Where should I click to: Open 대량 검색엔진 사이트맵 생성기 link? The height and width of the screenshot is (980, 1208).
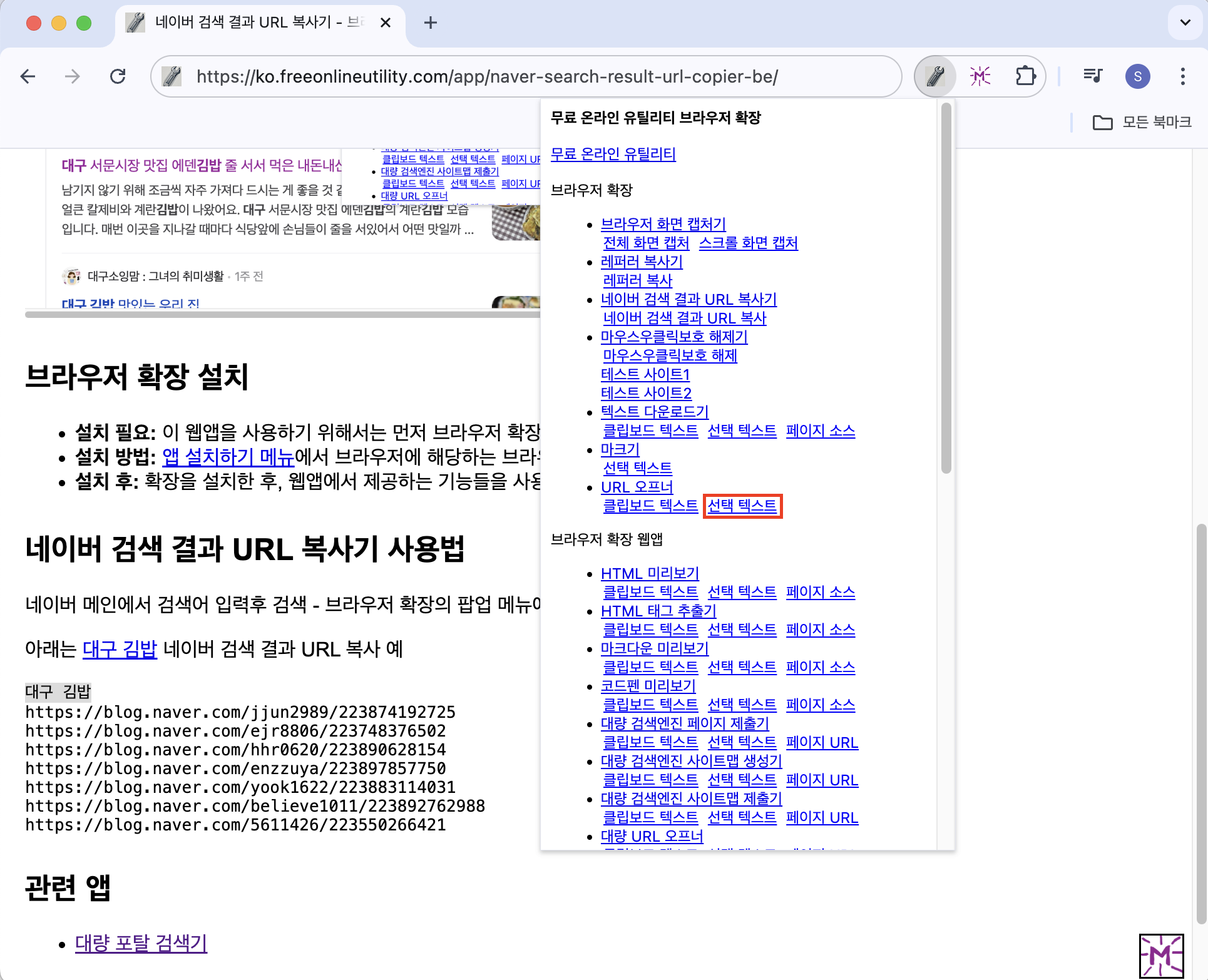[692, 761]
